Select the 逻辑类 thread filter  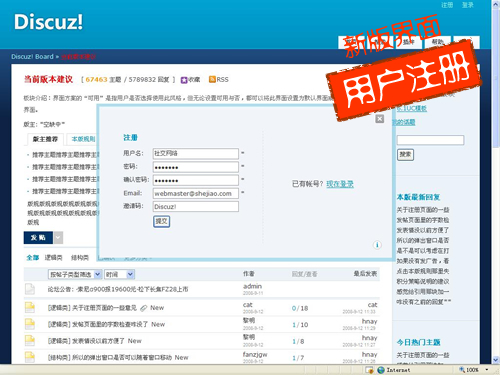pos(53,257)
